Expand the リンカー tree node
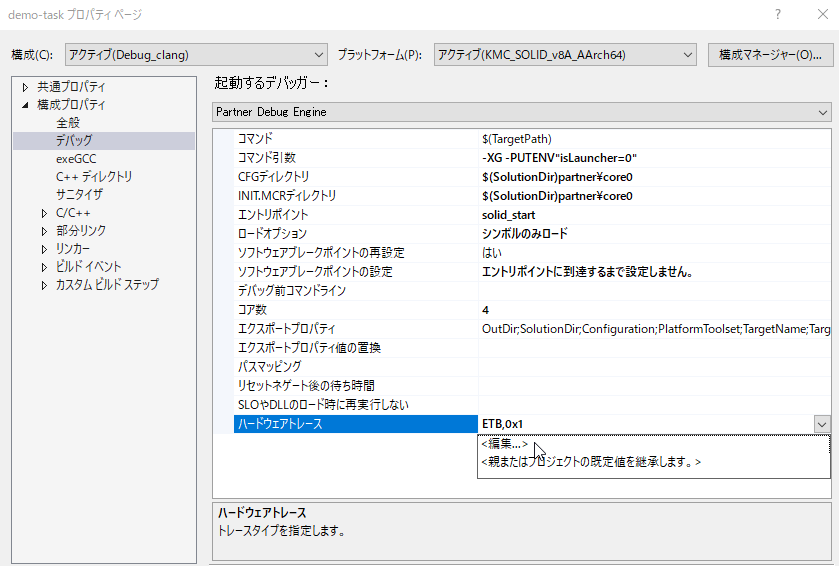Screen dimensions: 839x566 [x=44, y=249]
